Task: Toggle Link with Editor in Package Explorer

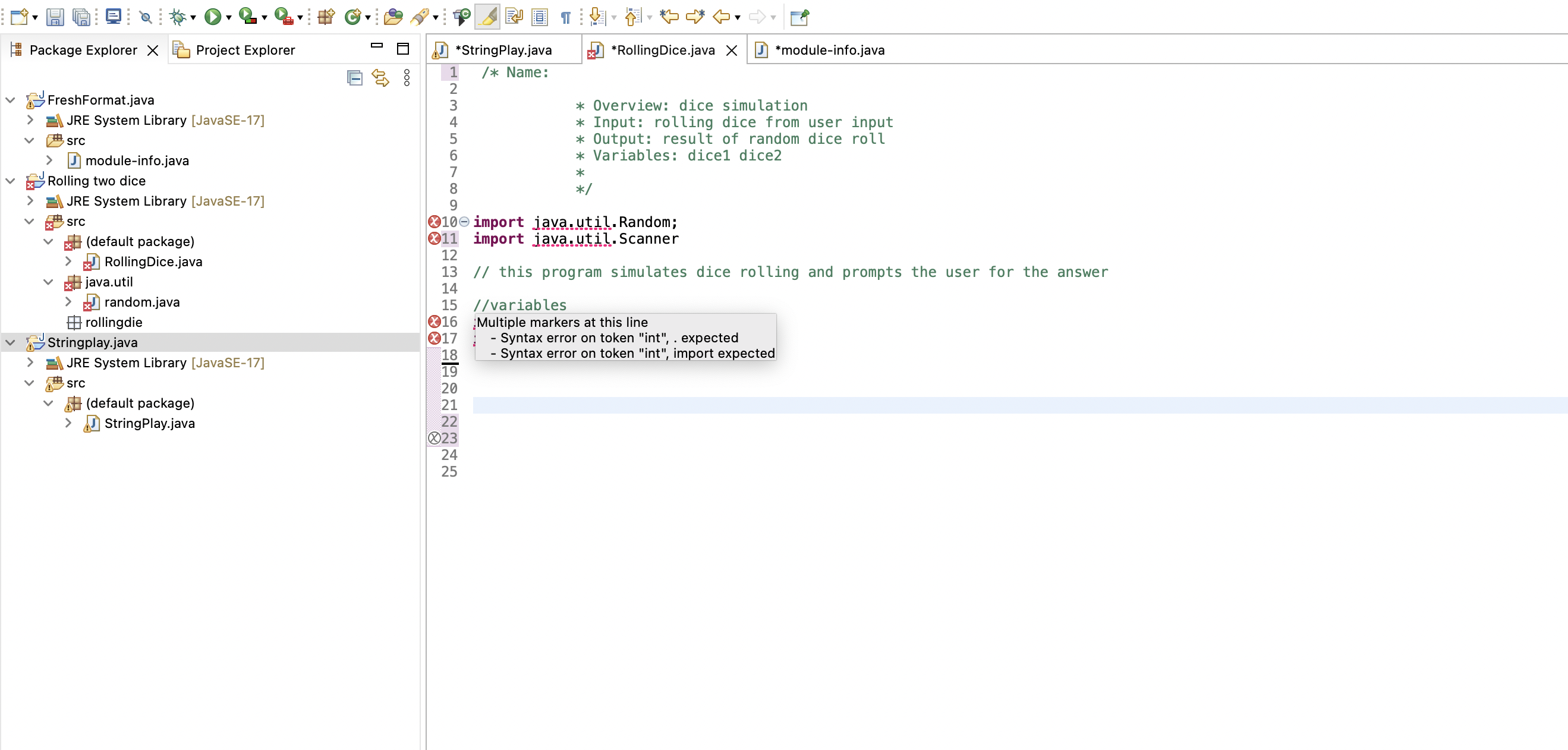Action: click(x=380, y=78)
